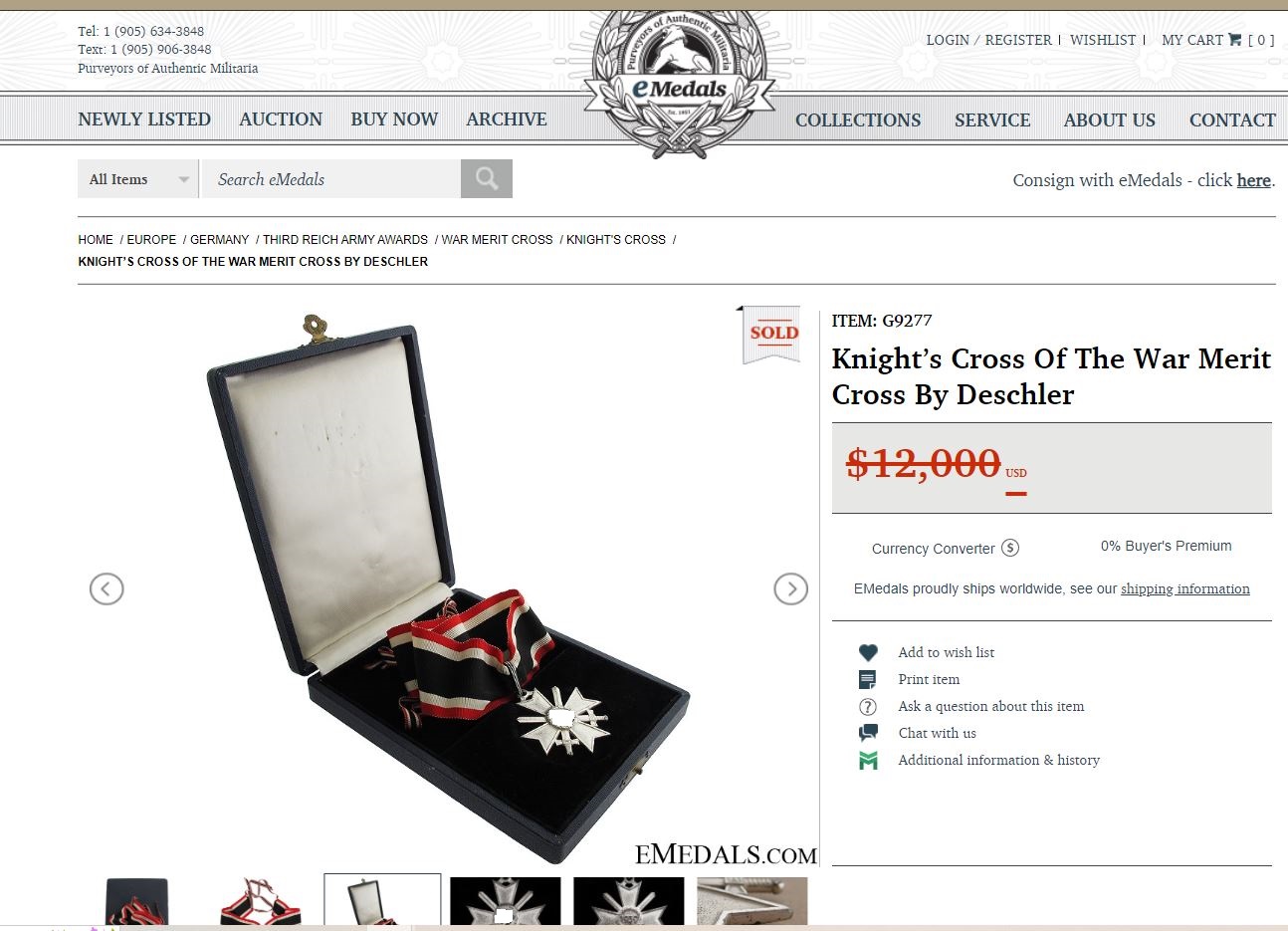Image resolution: width=1288 pixels, height=931 pixels.
Task: Open Additional information & history
Action: [998, 760]
